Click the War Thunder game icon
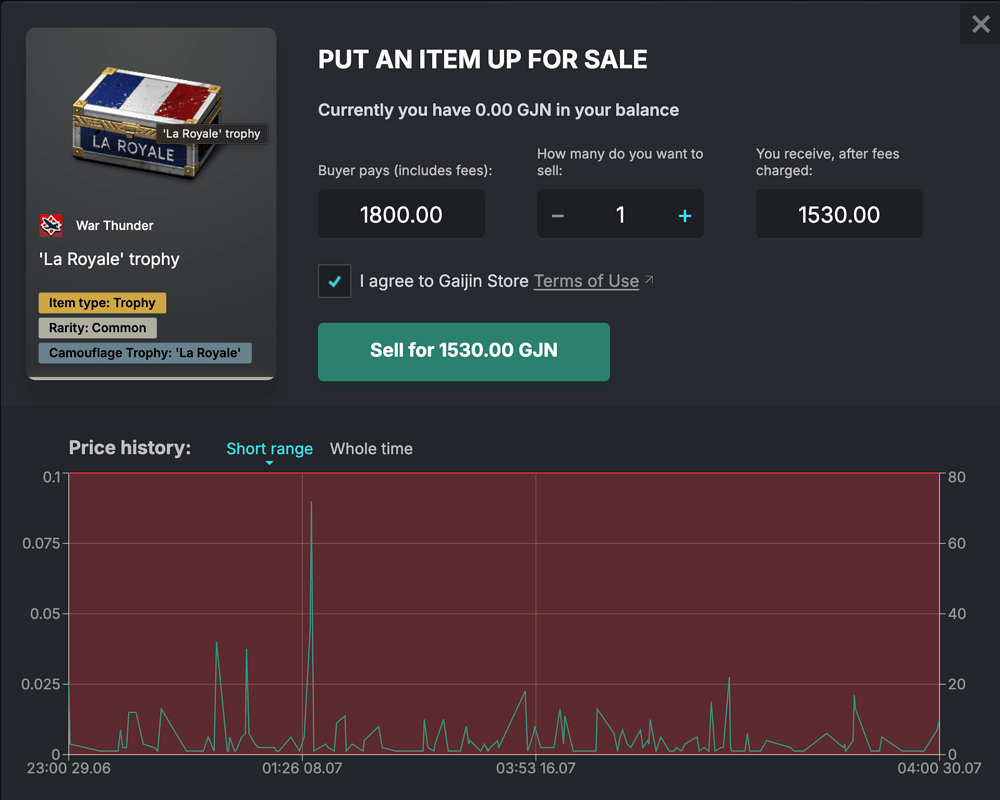The height and width of the screenshot is (800, 1000). pos(51,225)
